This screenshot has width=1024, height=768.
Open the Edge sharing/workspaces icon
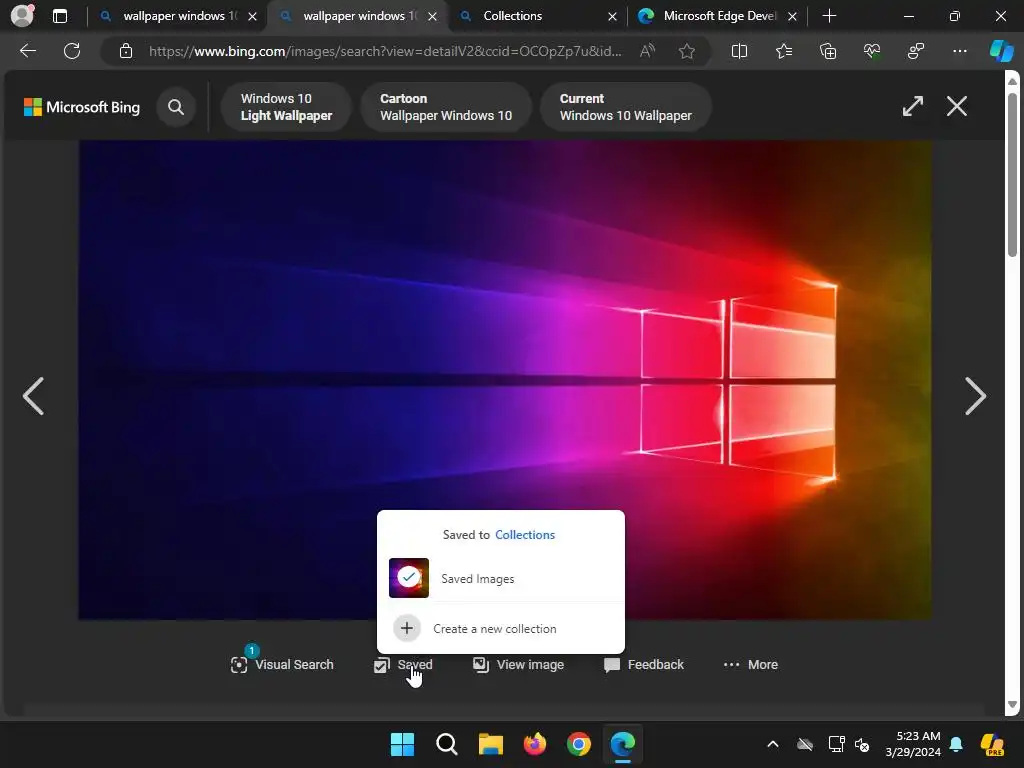coord(916,51)
